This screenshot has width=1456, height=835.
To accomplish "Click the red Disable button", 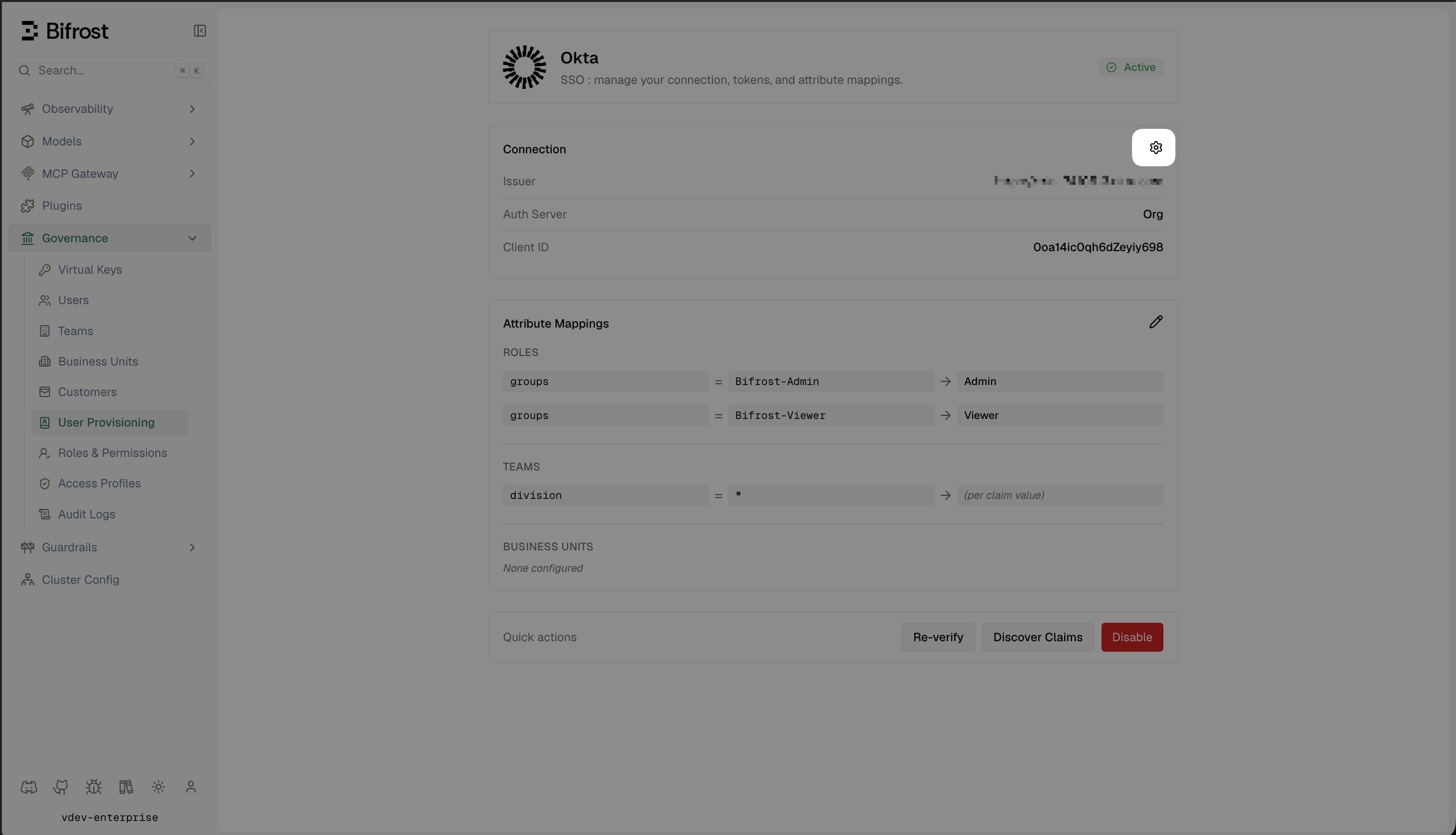I will (x=1131, y=637).
